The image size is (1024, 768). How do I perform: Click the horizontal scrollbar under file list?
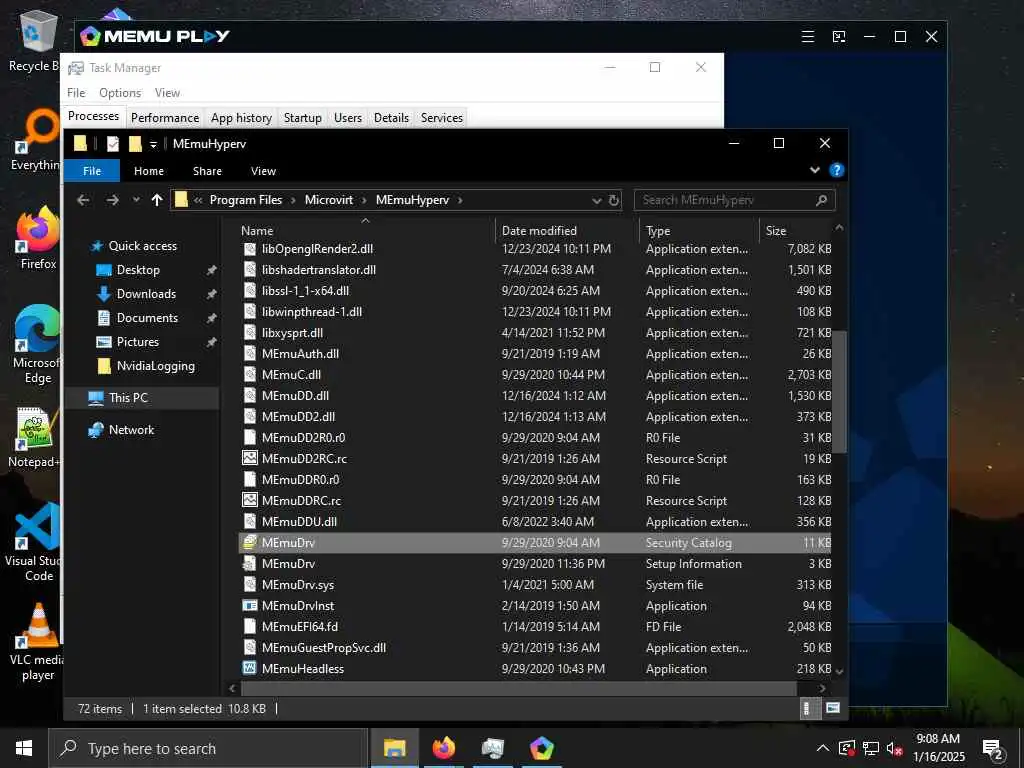[519, 688]
